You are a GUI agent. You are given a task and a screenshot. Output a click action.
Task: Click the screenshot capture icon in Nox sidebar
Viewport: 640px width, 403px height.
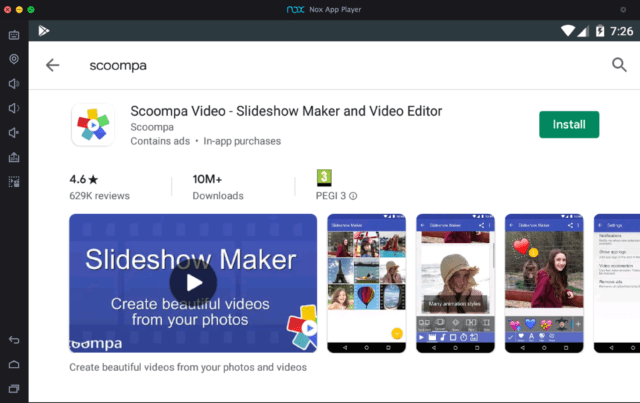(14, 182)
